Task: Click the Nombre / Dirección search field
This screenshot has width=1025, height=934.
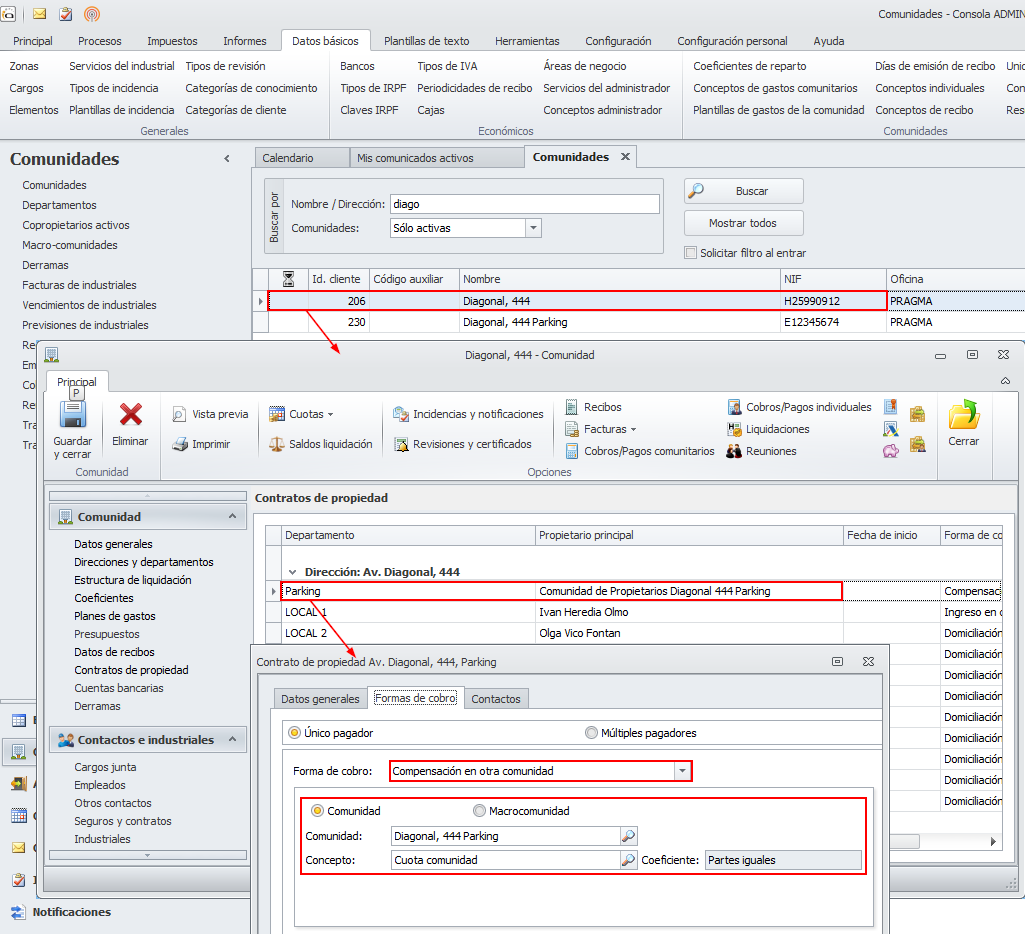Action: (524, 204)
